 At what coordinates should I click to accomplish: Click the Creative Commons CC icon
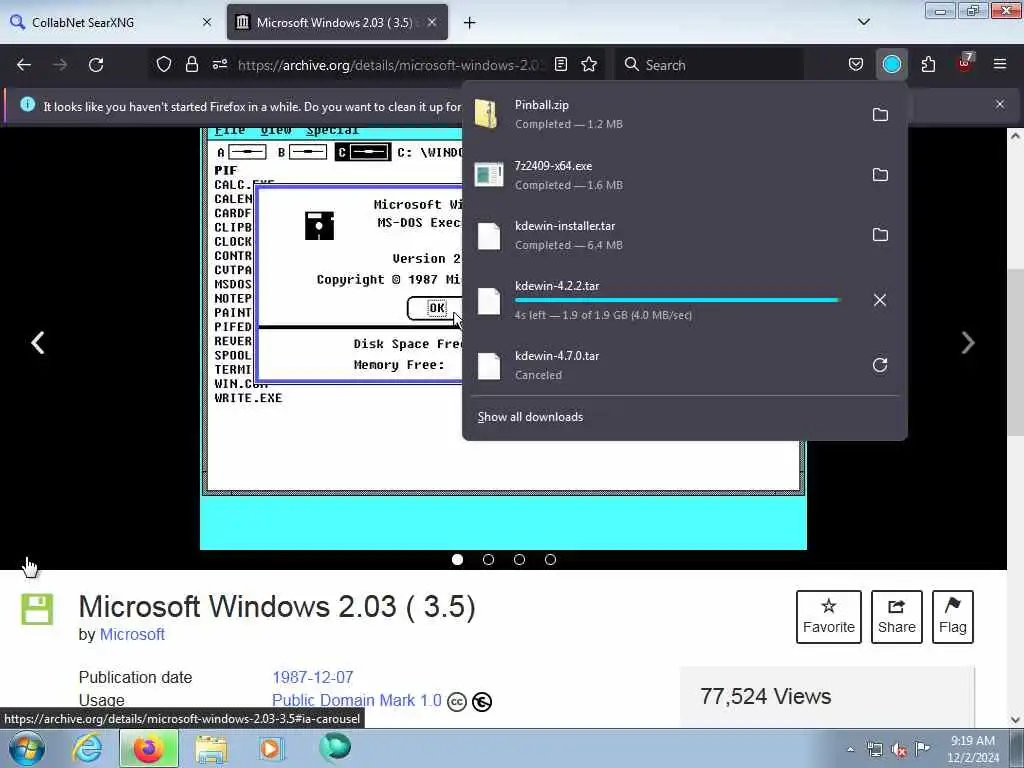[456, 702]
